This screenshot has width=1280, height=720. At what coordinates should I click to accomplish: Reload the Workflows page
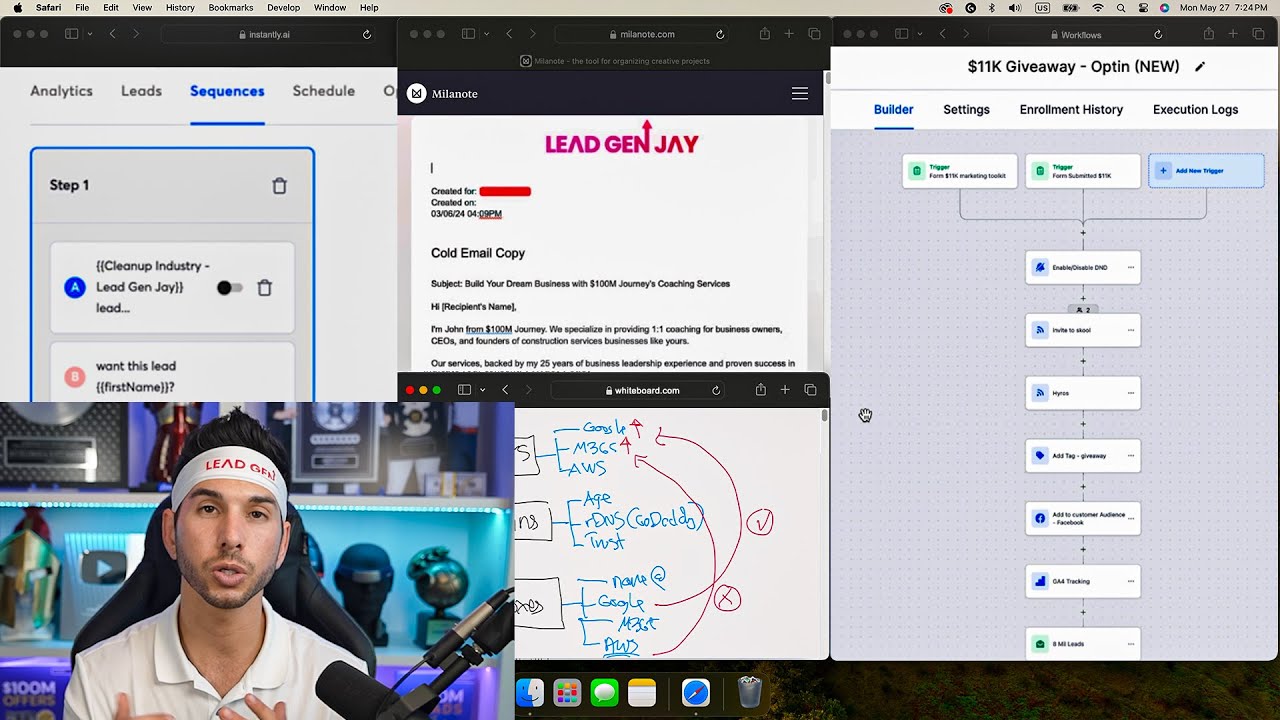(x=1158, y=34)
